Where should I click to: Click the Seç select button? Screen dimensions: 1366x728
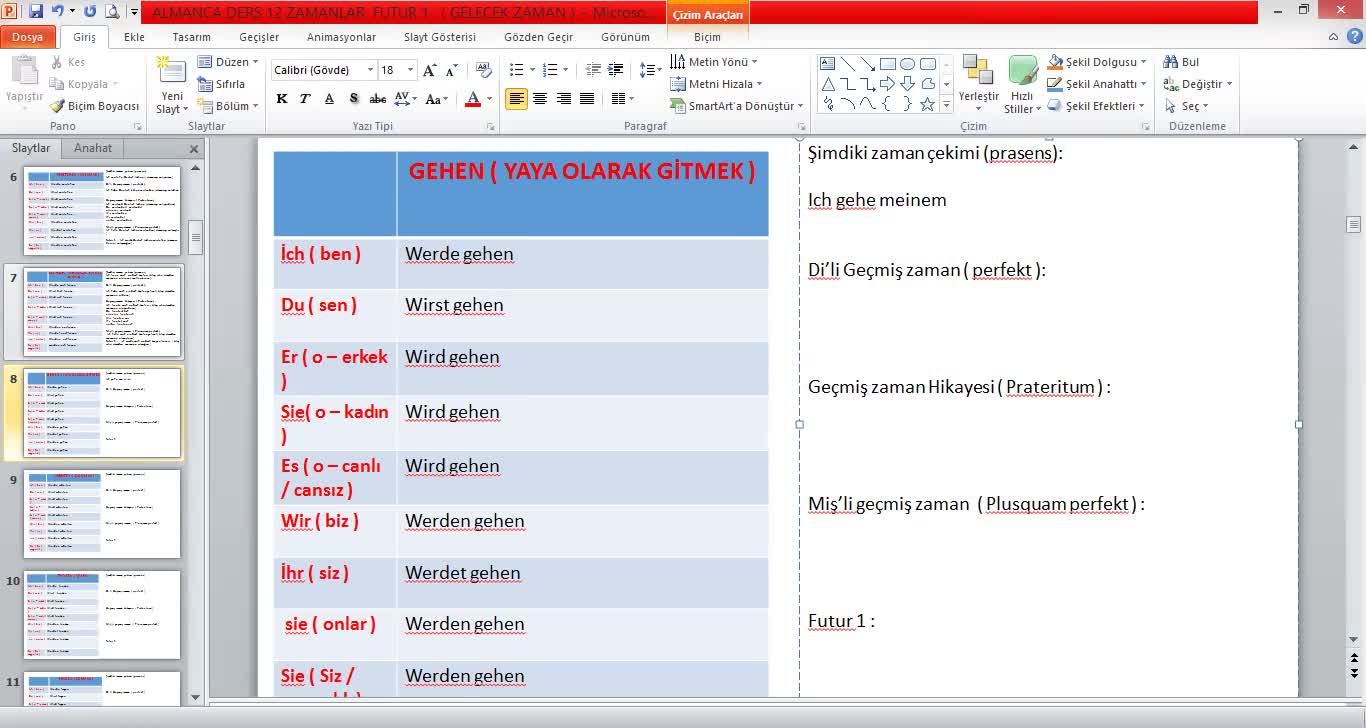1187,106
